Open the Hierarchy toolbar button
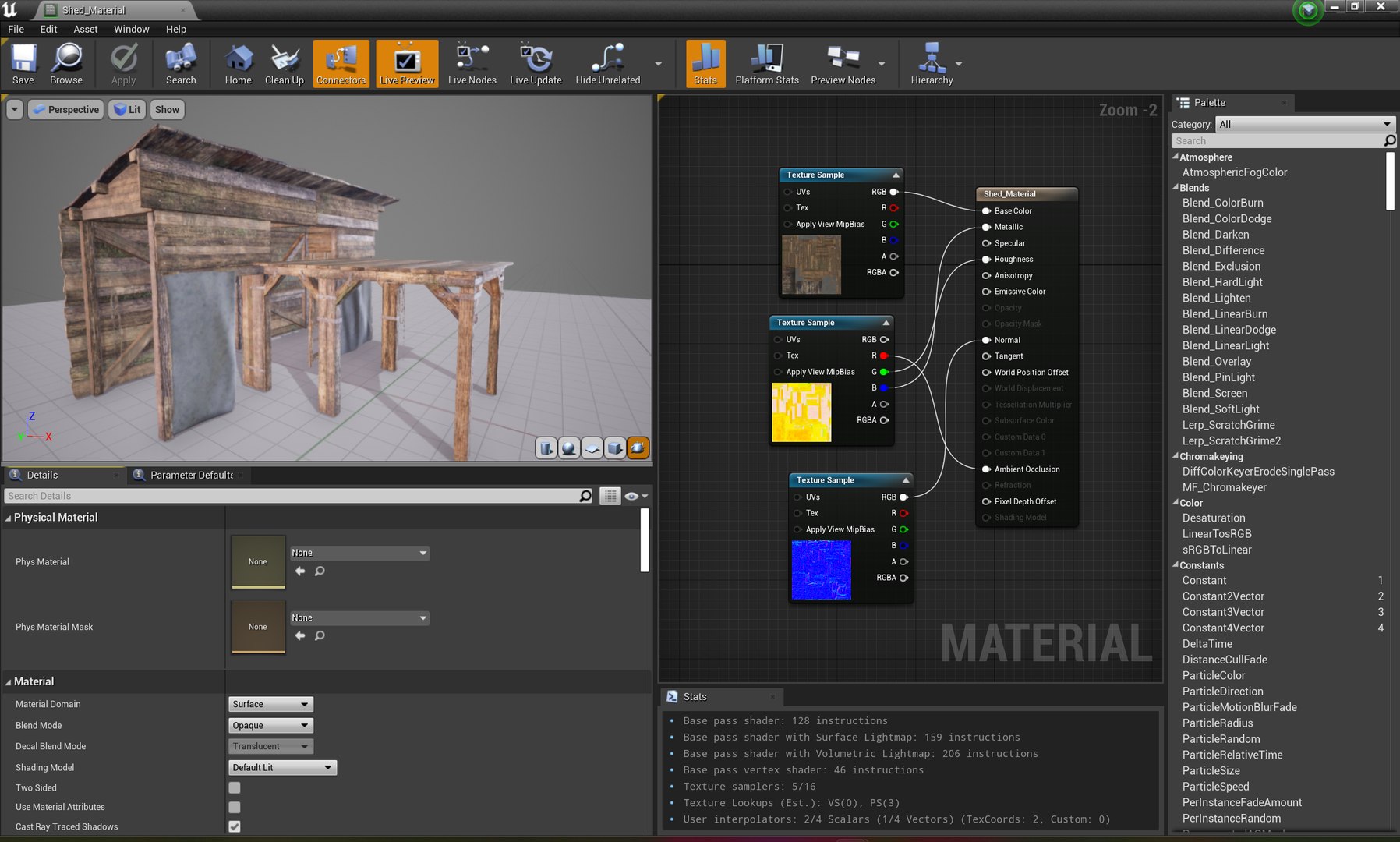 coord(932,64)
